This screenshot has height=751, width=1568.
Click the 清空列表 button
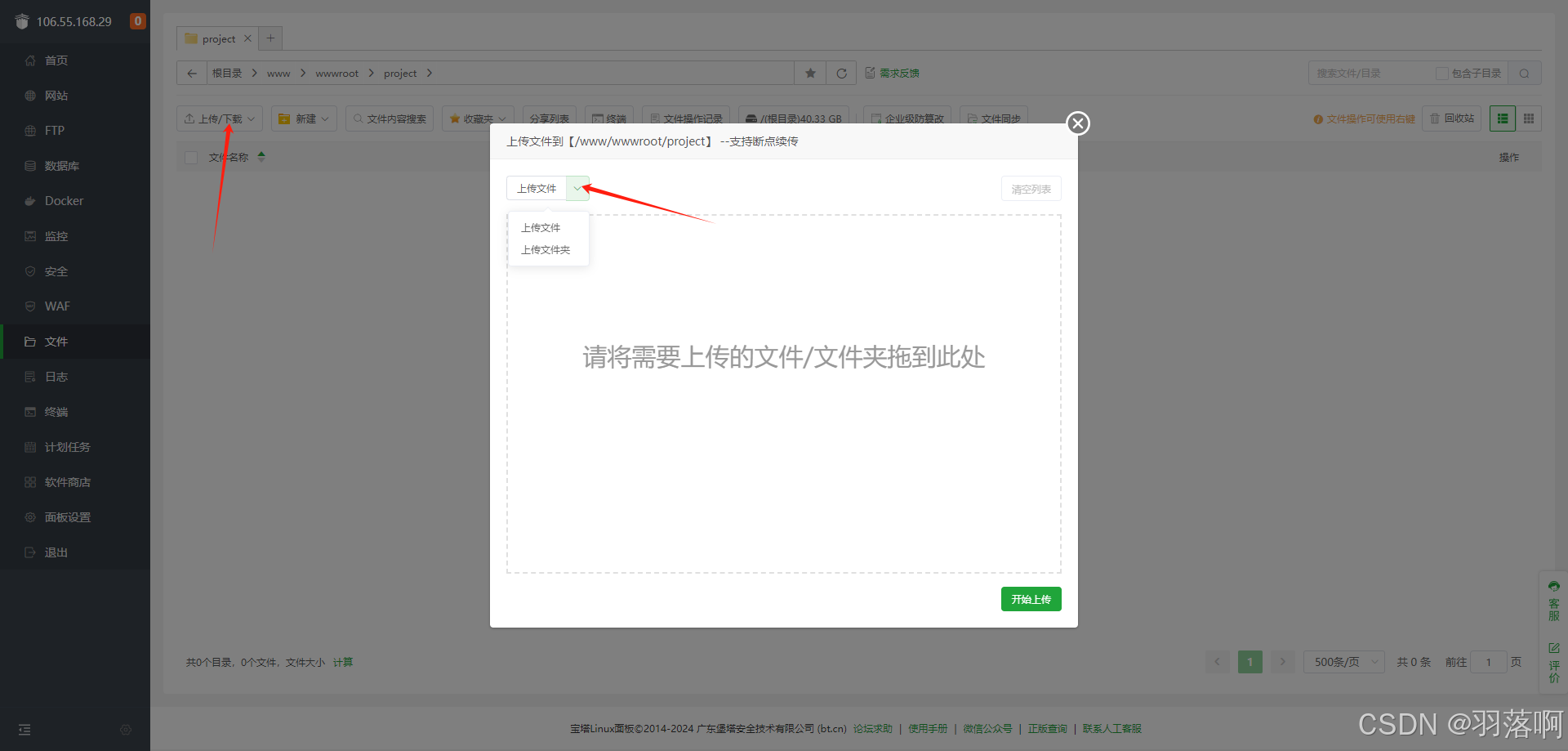coord(1031,189)
